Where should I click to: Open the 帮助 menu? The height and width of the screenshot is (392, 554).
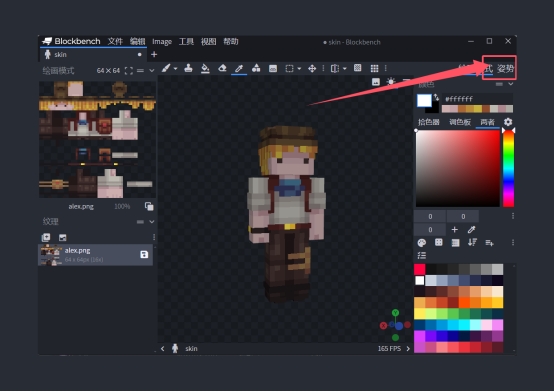pos(231,42)
